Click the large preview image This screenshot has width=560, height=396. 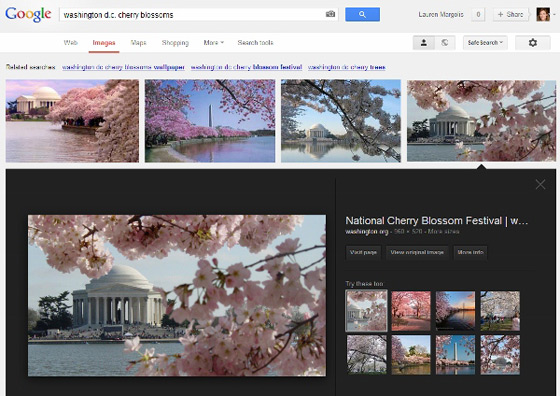(177, 295)
